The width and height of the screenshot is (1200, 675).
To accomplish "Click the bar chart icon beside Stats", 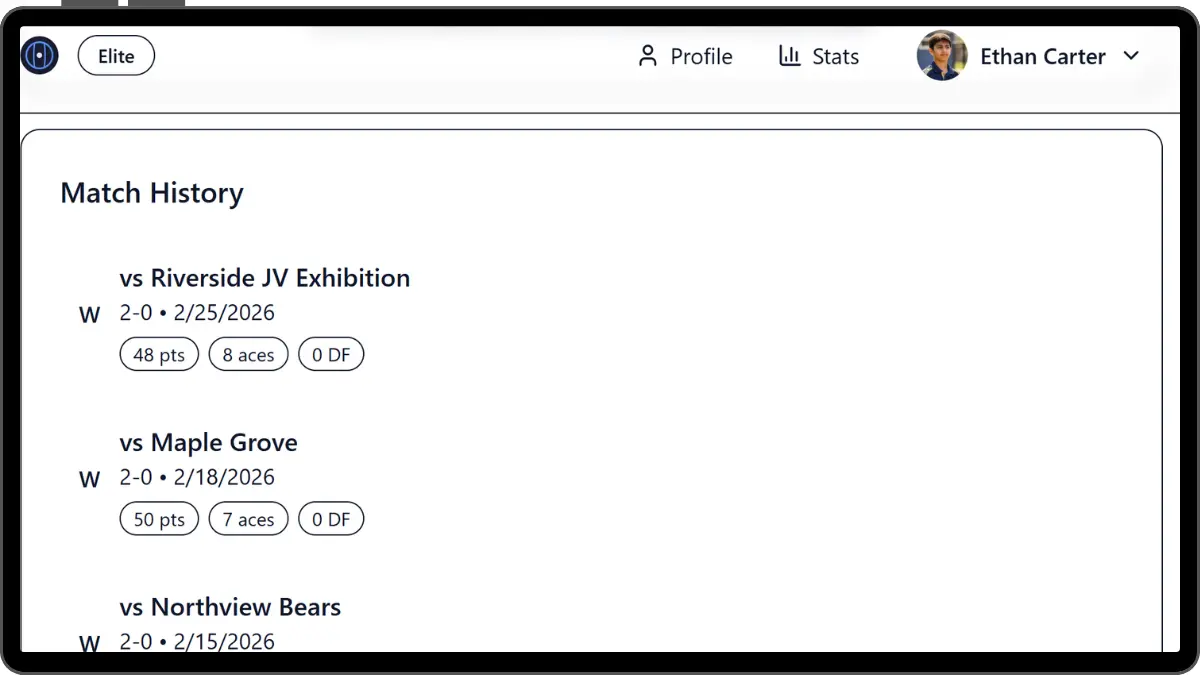I will pyautogui.click(x=790, y=56).
